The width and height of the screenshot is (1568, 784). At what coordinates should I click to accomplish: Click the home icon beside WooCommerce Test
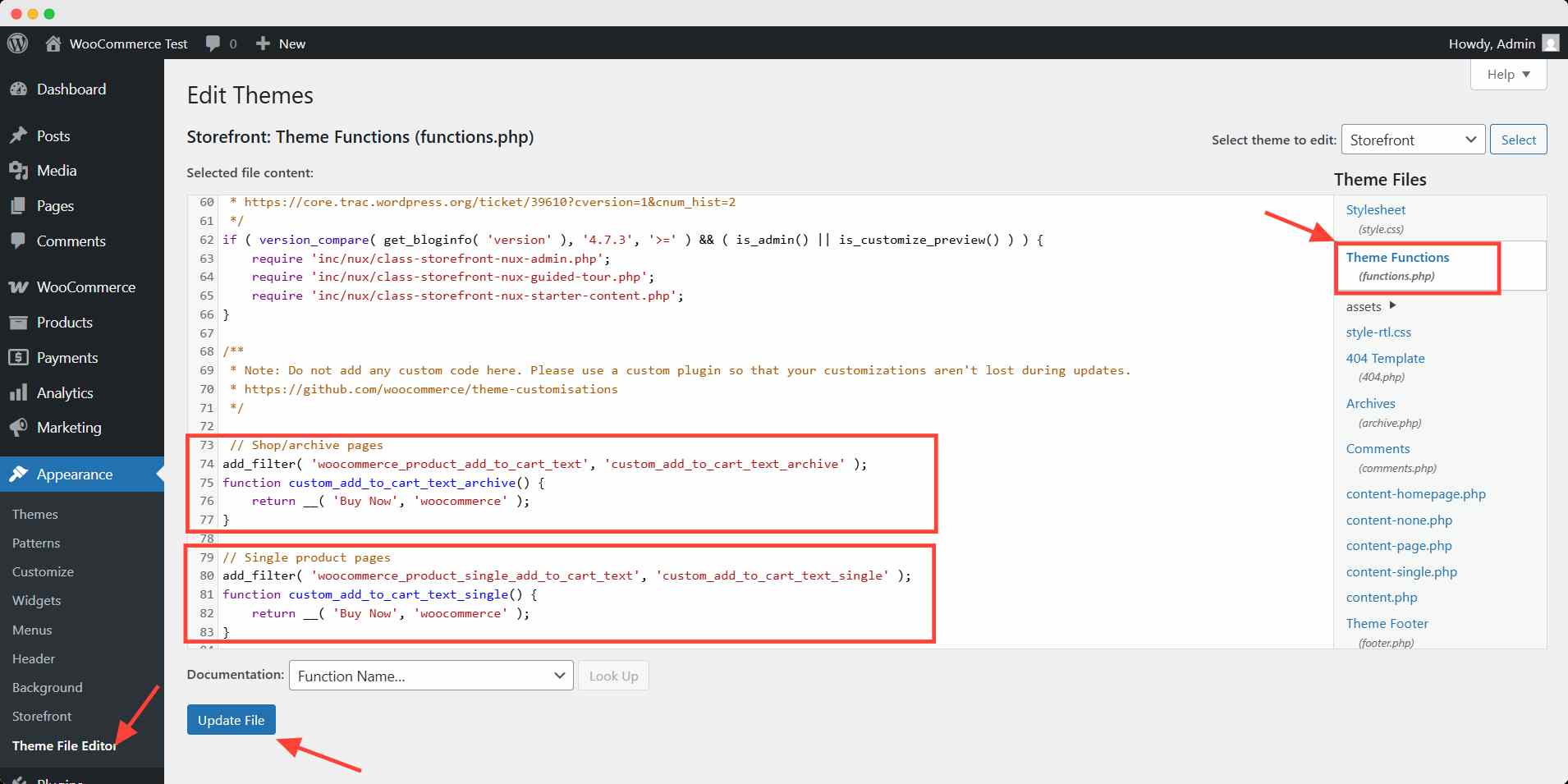click(53, 44)
